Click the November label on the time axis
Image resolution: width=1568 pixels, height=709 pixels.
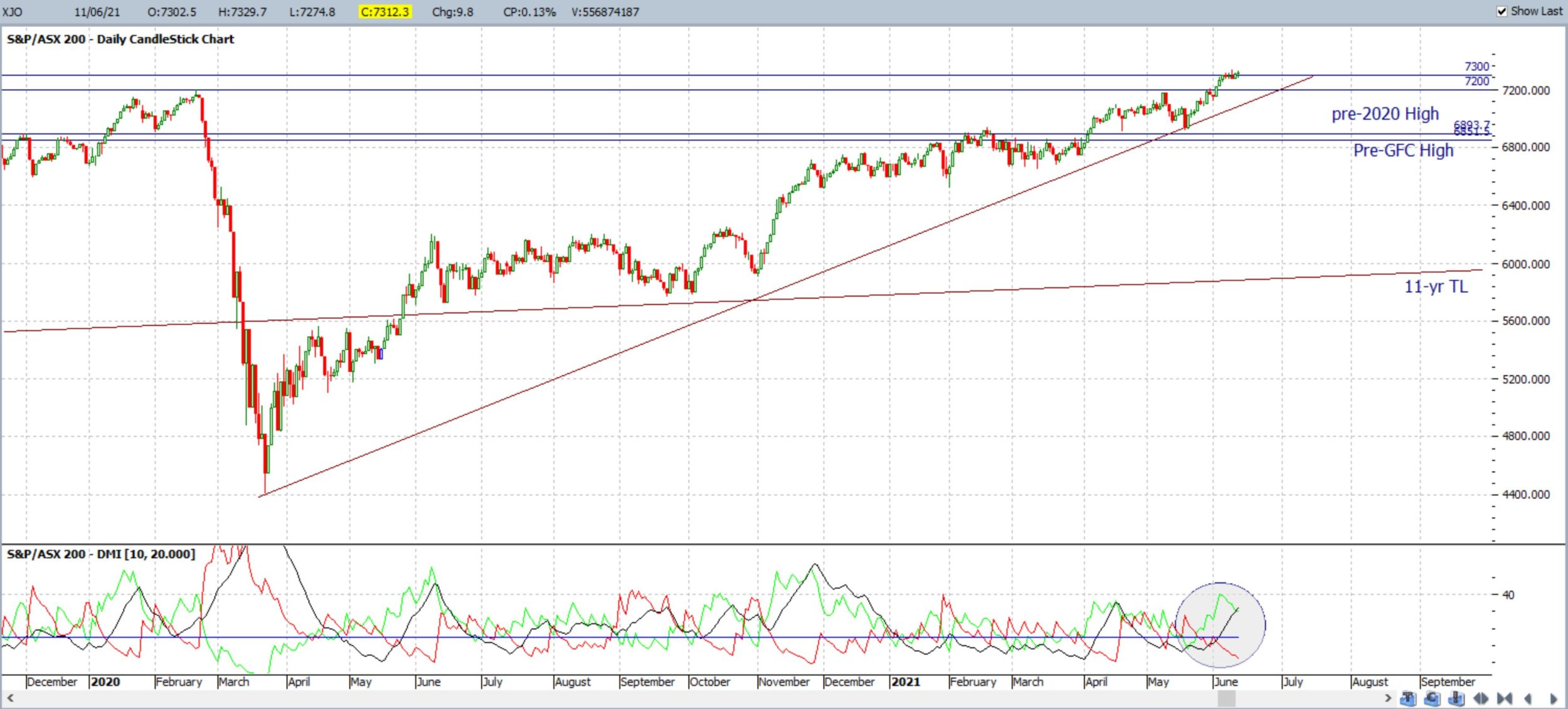pos(784,681)
